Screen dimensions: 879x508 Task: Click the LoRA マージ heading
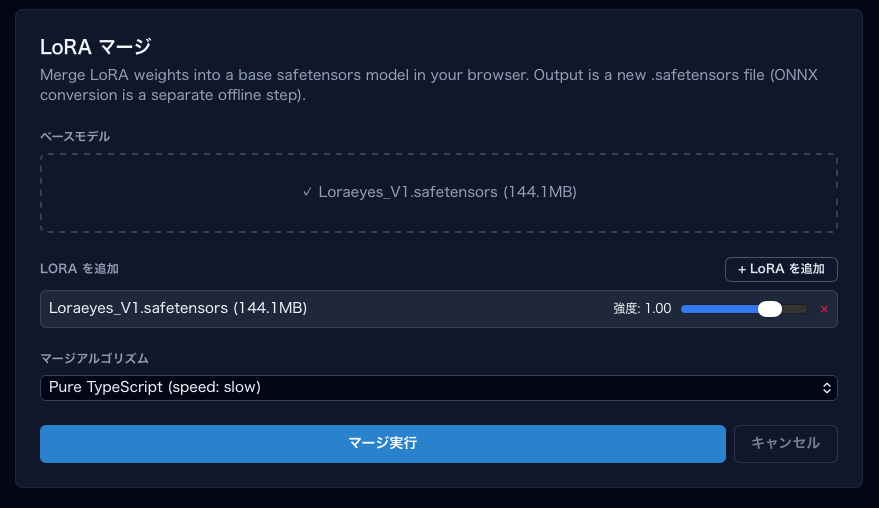click(95, 46)
